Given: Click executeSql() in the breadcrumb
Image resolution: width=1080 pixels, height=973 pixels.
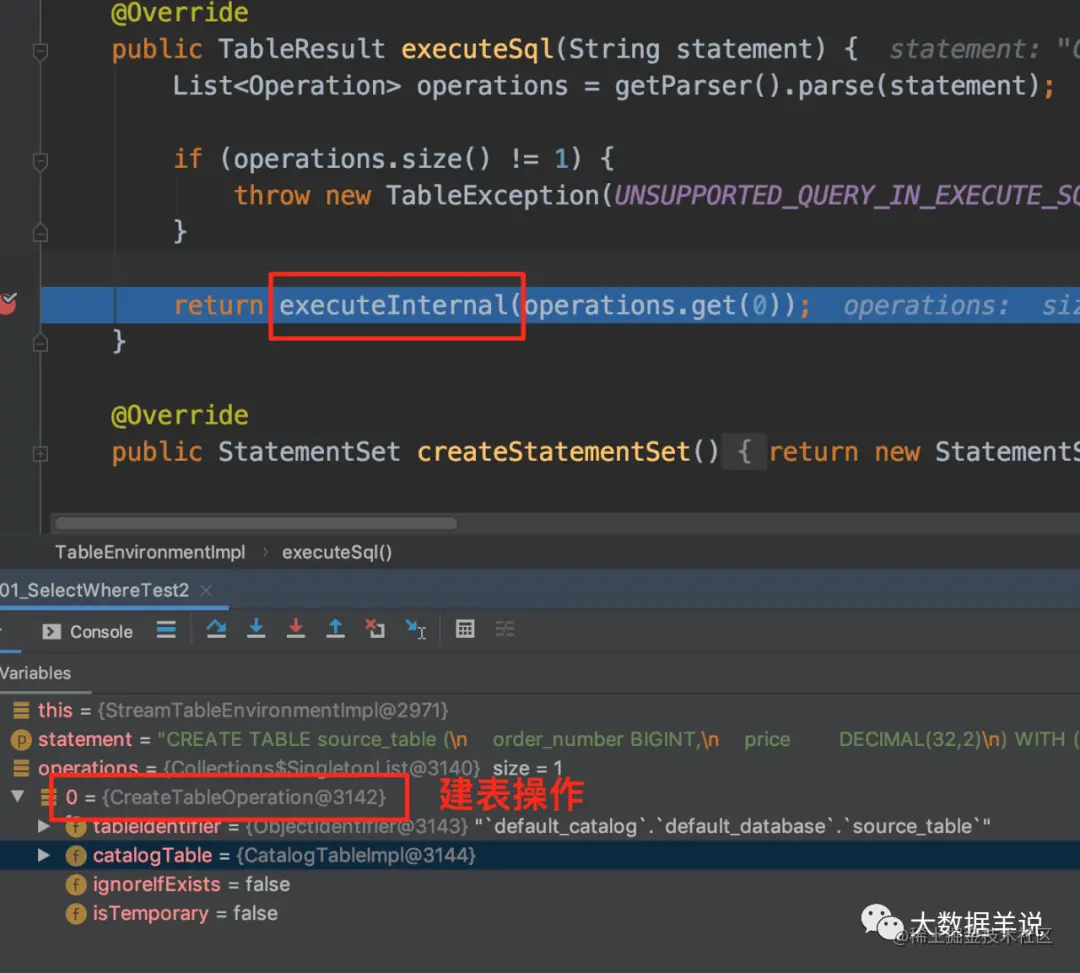Looking at the screenshot, I should (x=337, y=552).
